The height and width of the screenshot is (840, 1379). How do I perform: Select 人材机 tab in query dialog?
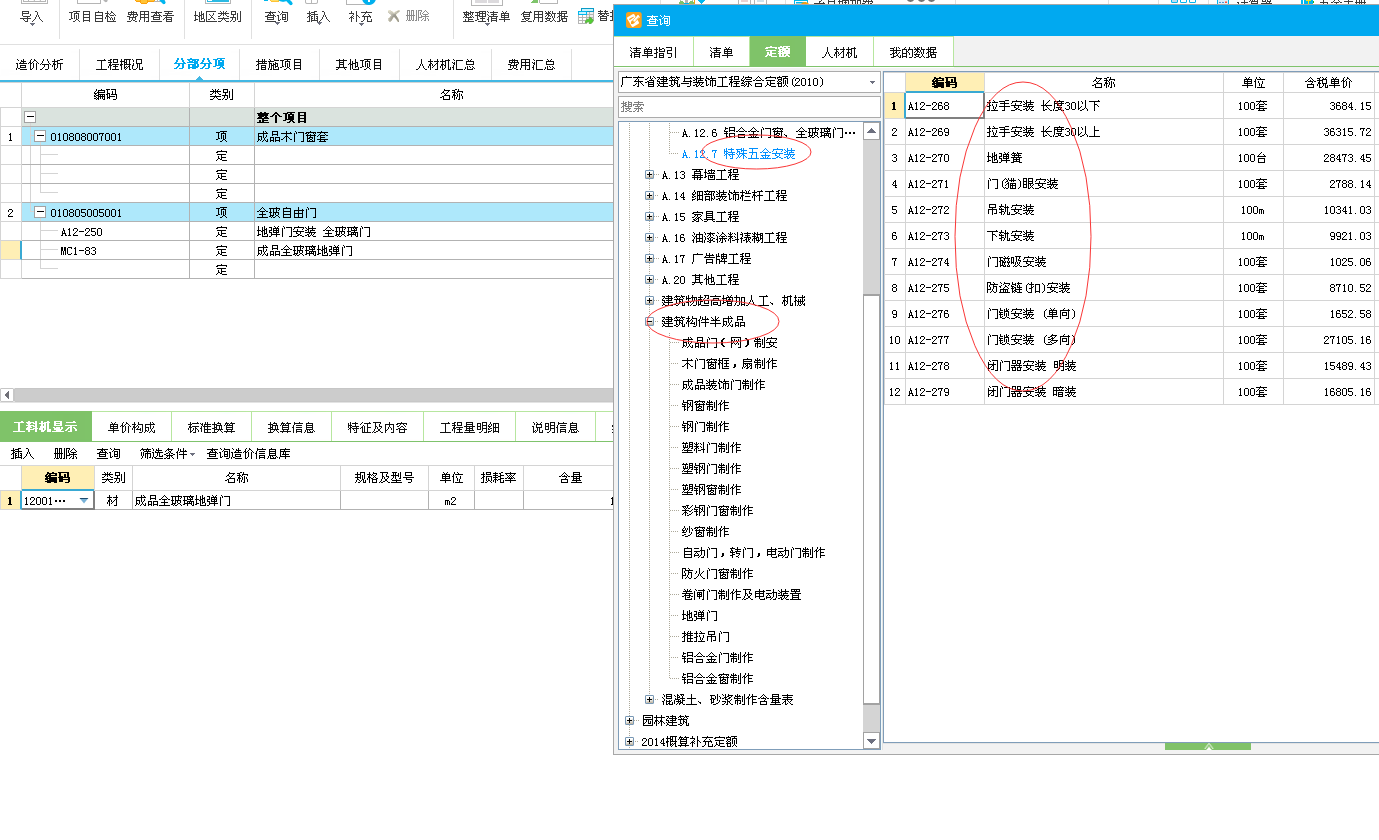840,52
